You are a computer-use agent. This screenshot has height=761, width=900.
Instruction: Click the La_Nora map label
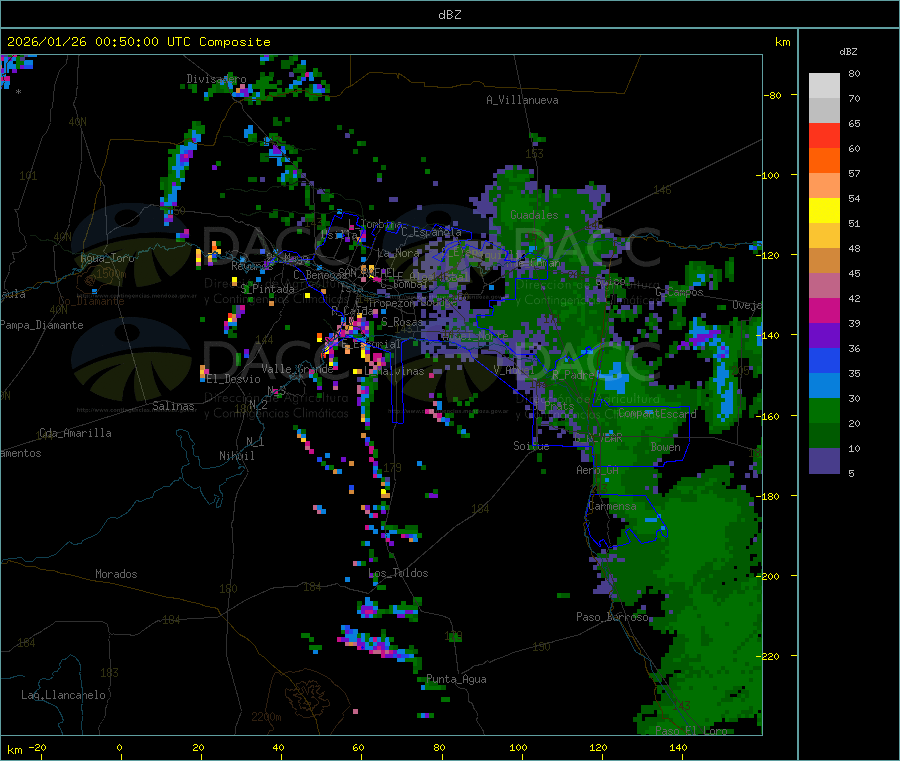coord(398,253)
